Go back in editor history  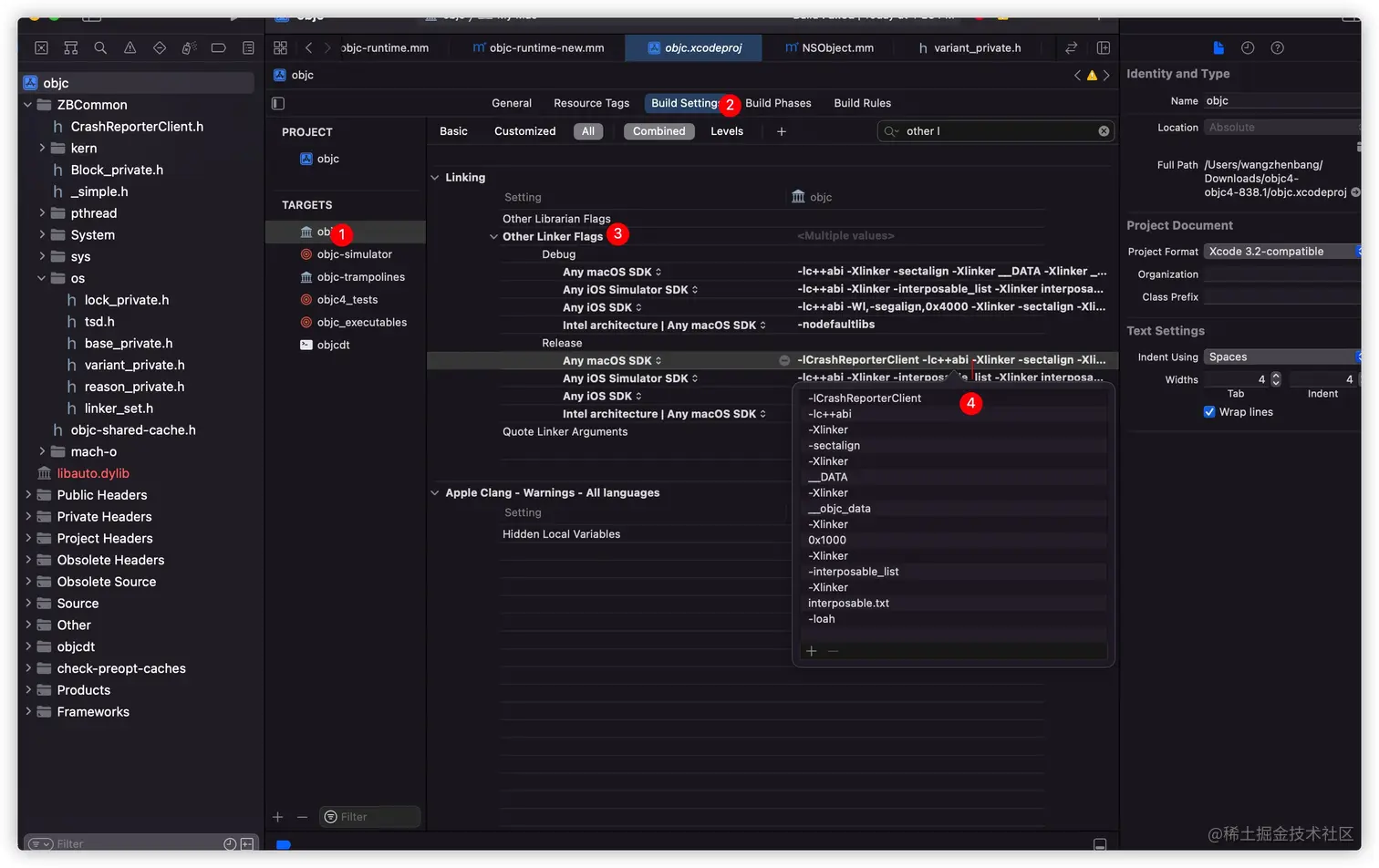tap(308, 47)
